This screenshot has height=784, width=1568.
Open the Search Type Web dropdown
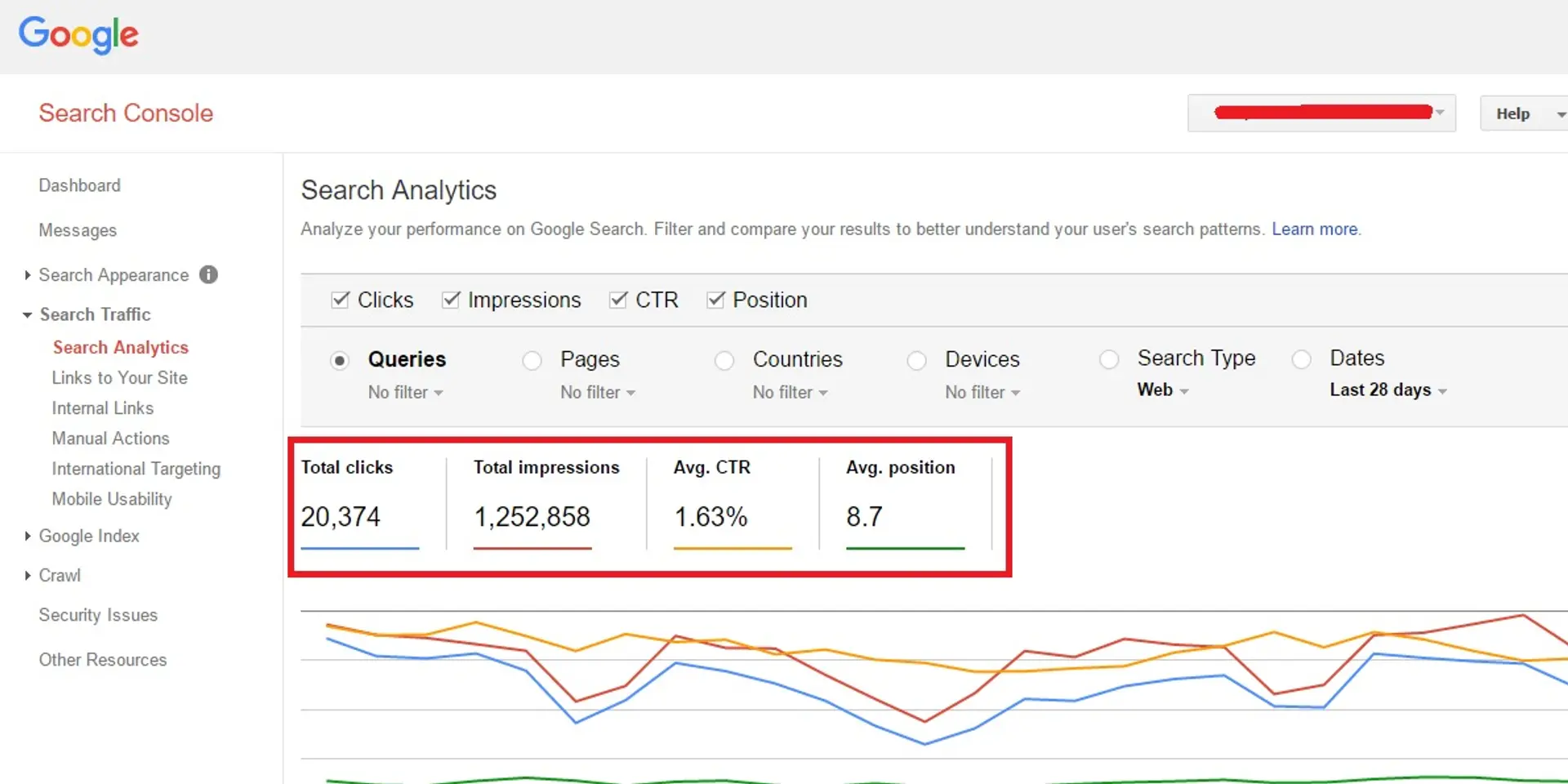click(x=1163, y=390)
